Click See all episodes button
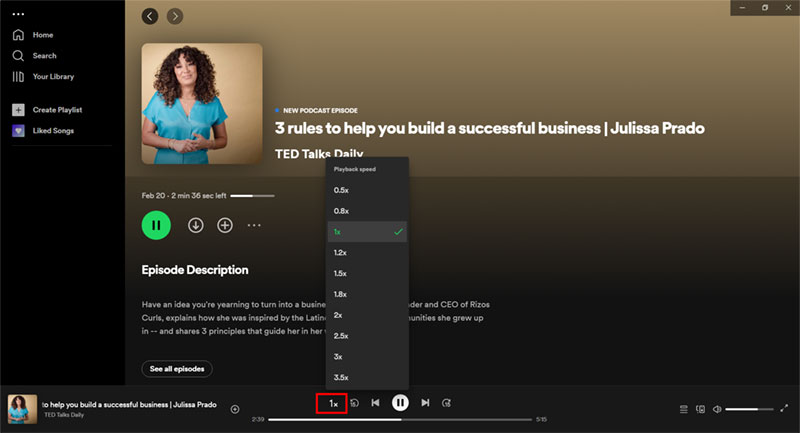 [x=177, y=369]
